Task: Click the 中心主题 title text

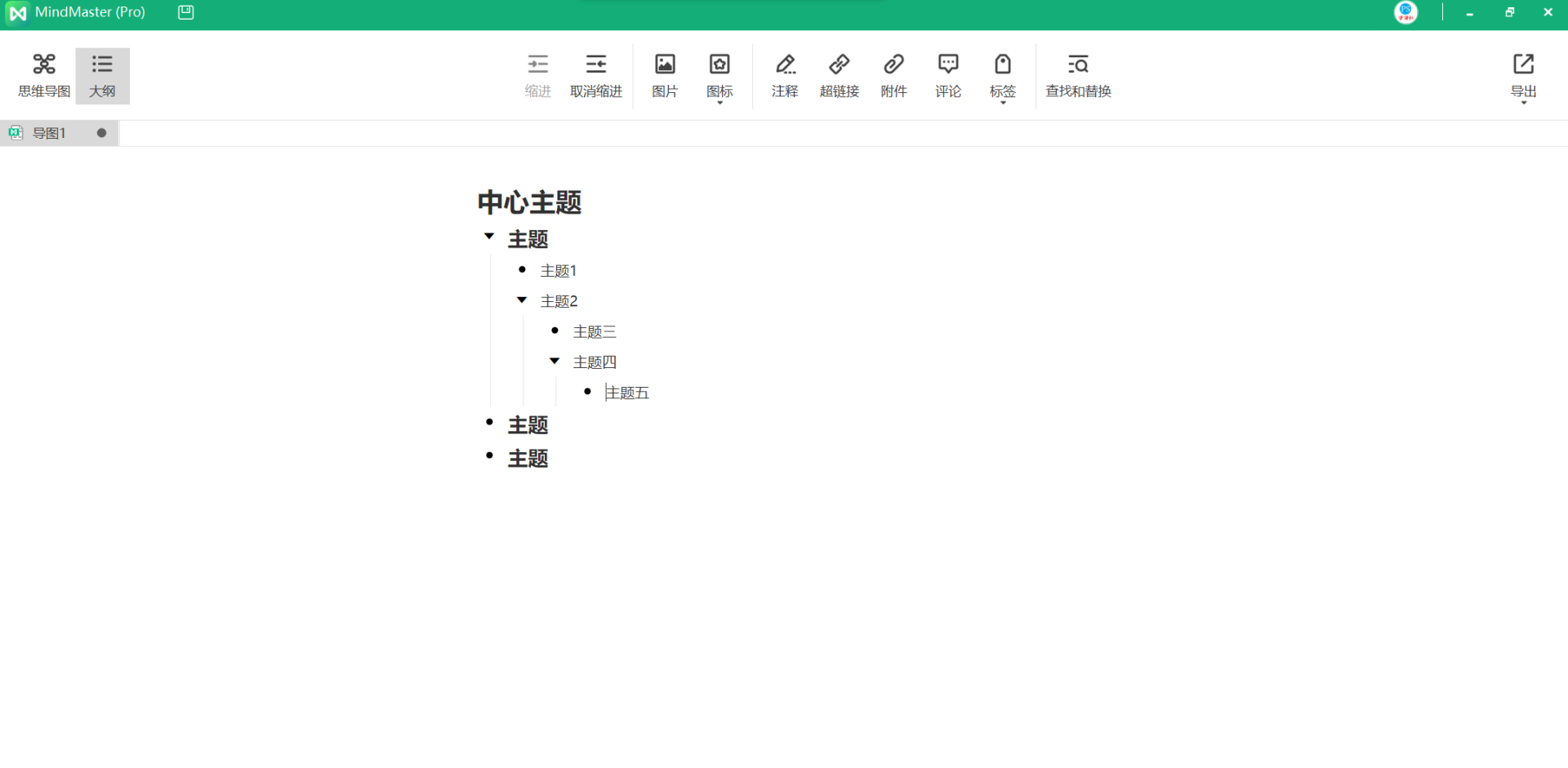Action: coord(529,202)
